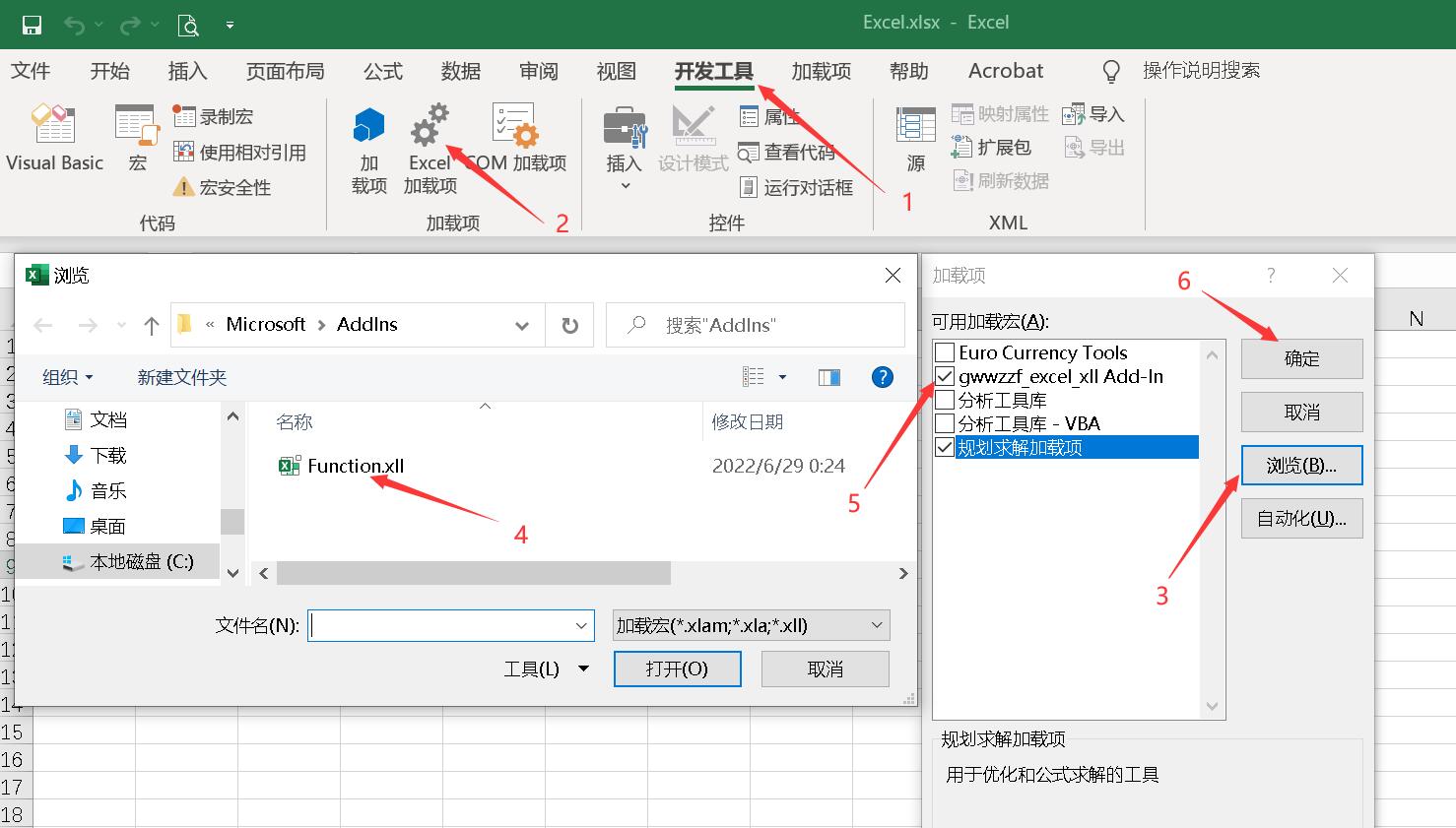1456x828 pixels.
Task: Click 自动化(U)... button
Action: (1301, 518)
